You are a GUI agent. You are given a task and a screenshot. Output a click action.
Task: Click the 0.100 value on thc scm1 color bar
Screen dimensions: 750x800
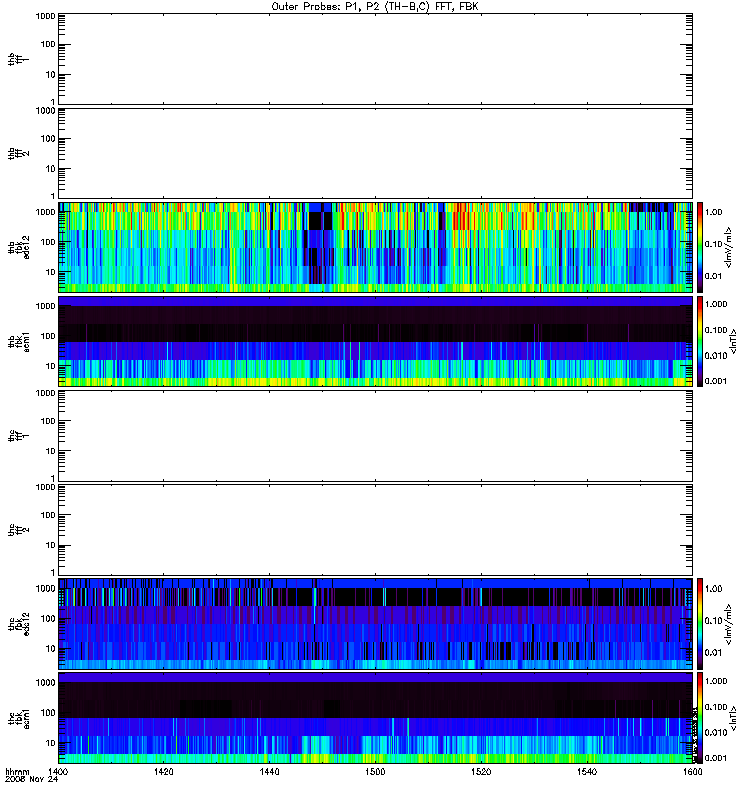[716, 707]
